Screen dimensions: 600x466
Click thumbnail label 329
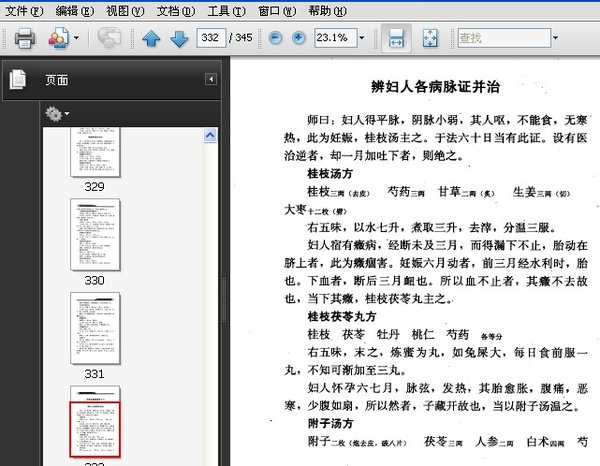click(x=95, y=187)
